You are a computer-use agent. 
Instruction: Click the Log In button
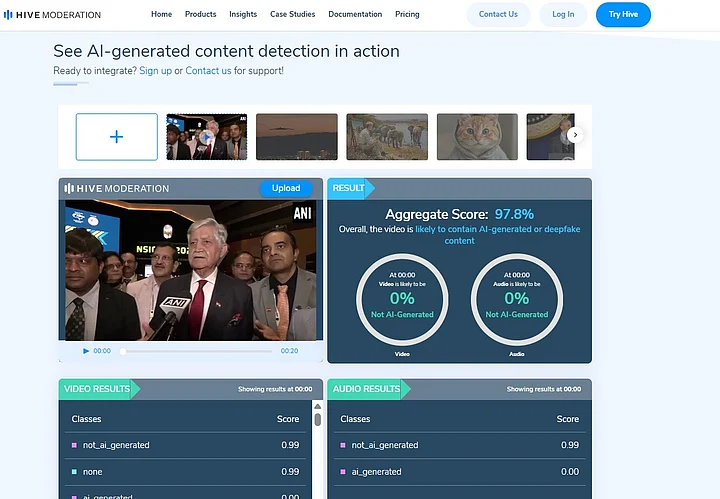click(x=563, y=15)
